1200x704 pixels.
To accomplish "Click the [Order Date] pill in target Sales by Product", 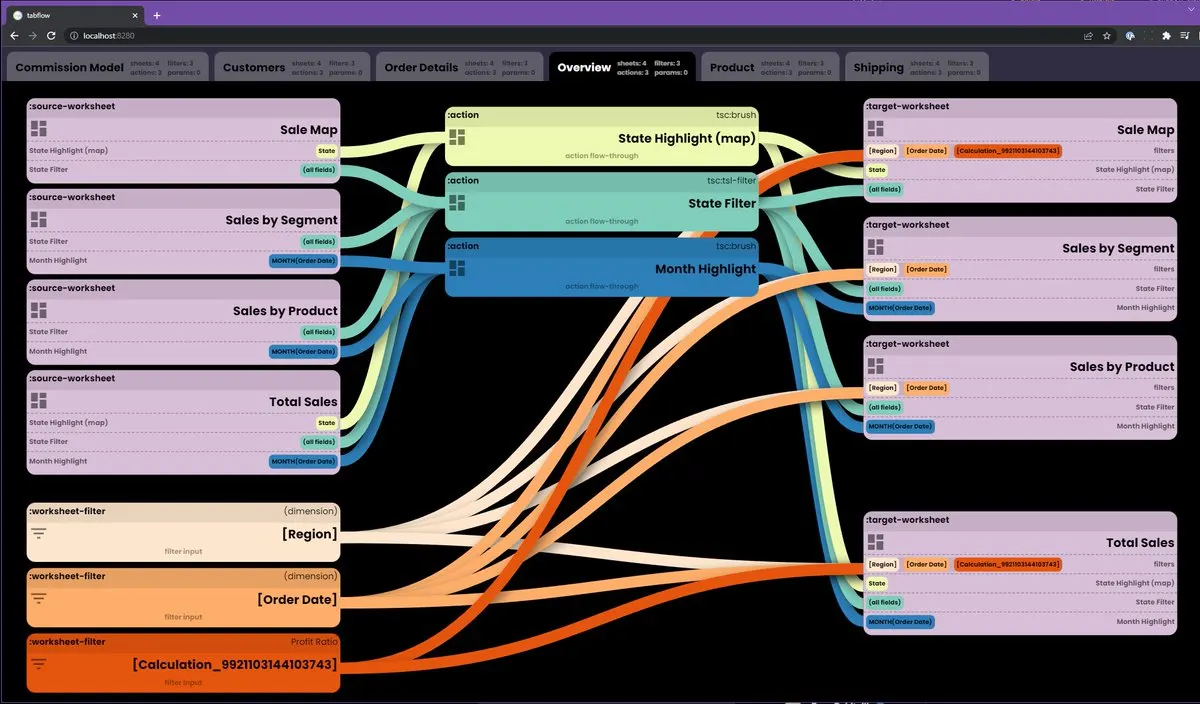I will (926, 388).
